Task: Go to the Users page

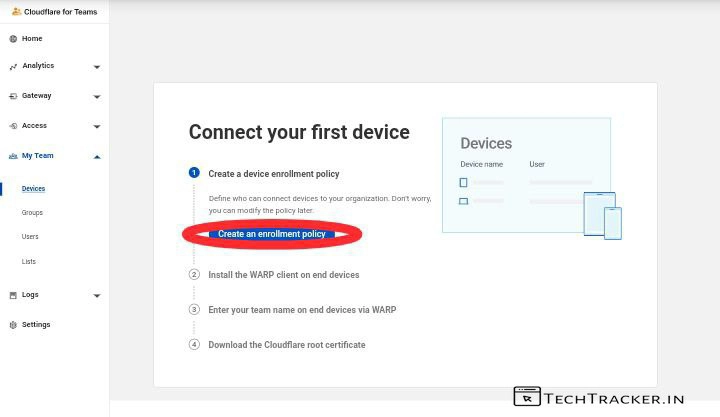Action: pos(30,237)
